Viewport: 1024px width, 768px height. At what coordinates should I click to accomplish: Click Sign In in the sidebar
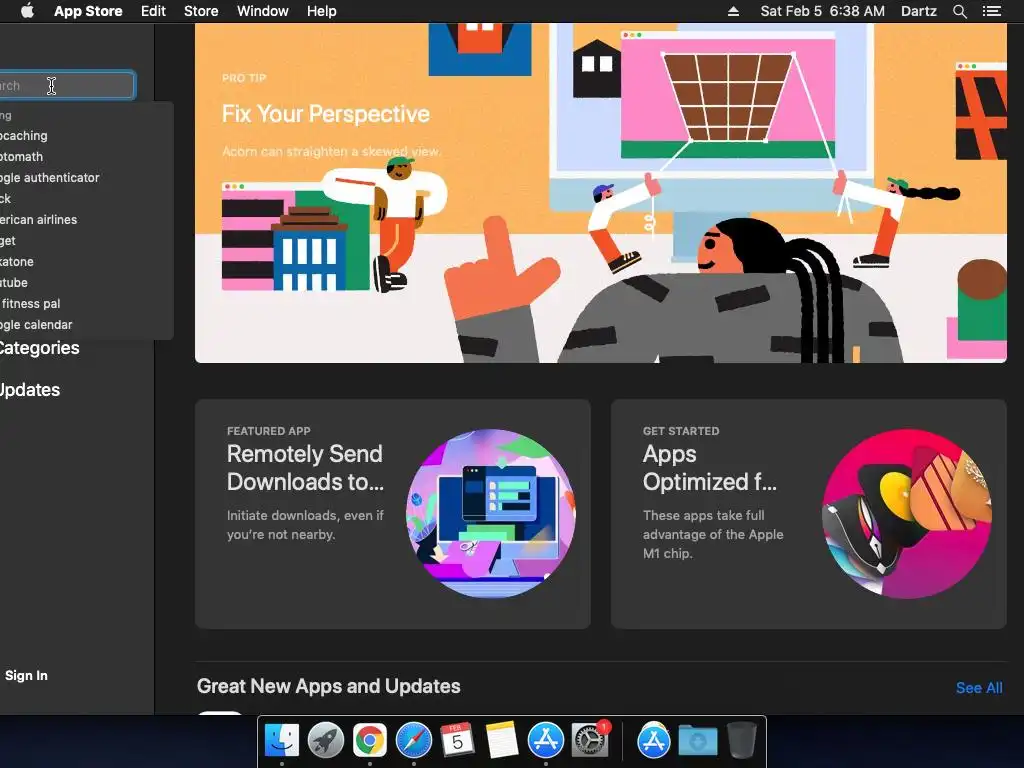pyautogui.click(x=26, y=675)
